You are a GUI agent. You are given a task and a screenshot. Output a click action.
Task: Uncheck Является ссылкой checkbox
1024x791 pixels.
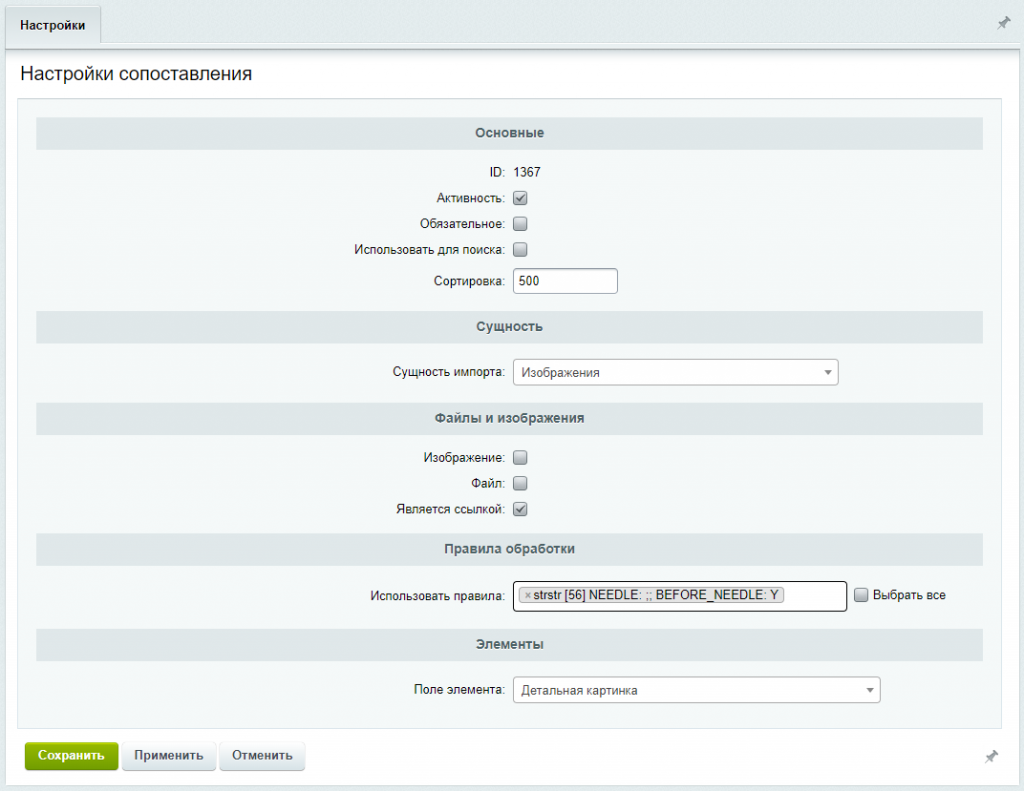pos(520,509)
